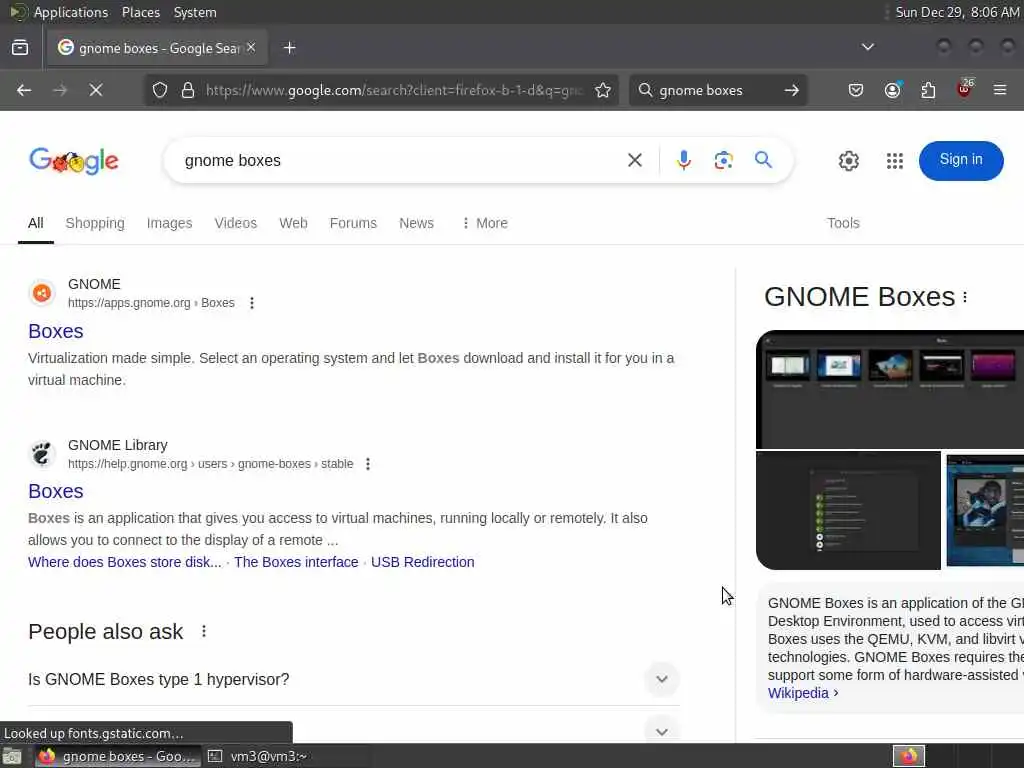
Task: Open the Firefox account icon
Action: click(x=892, y=90)
